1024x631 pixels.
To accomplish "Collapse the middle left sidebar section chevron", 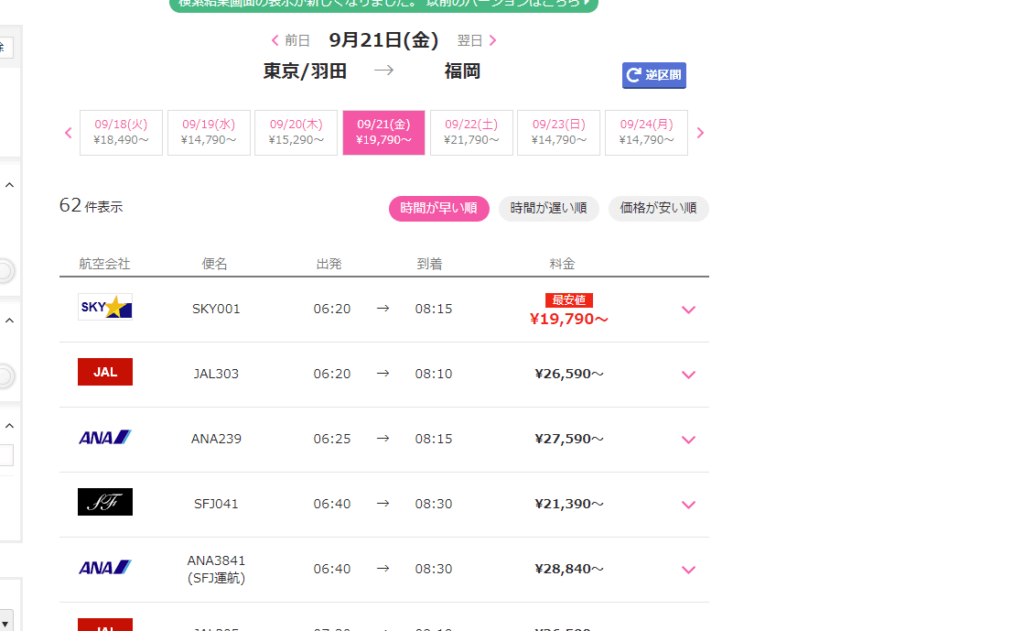I will click(x=10, y=320).
